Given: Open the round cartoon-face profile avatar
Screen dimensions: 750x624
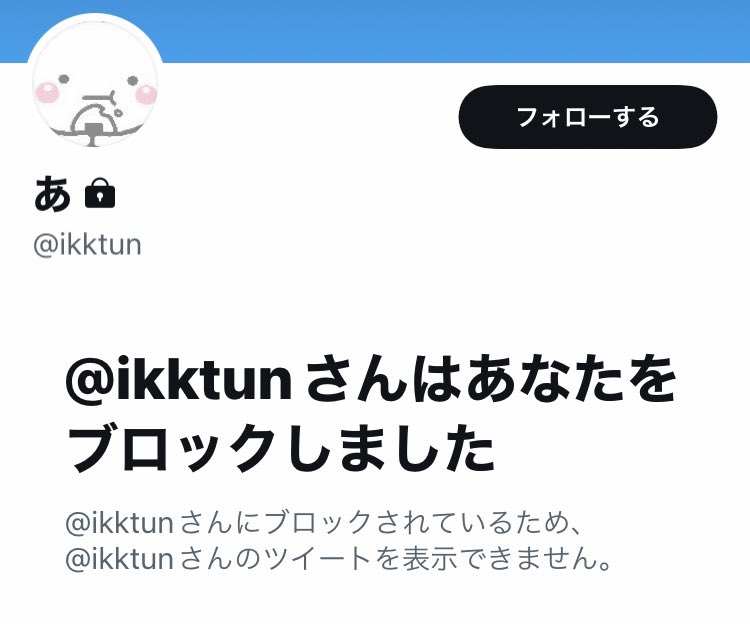Looking at the screenshot, I should pos(95,83).
